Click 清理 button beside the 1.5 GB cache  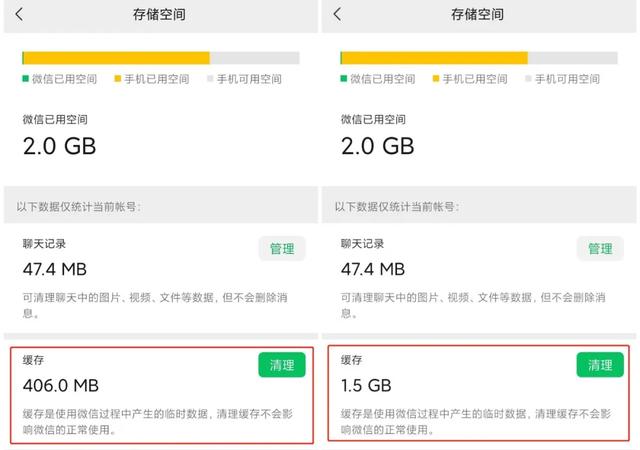point(599,365)
